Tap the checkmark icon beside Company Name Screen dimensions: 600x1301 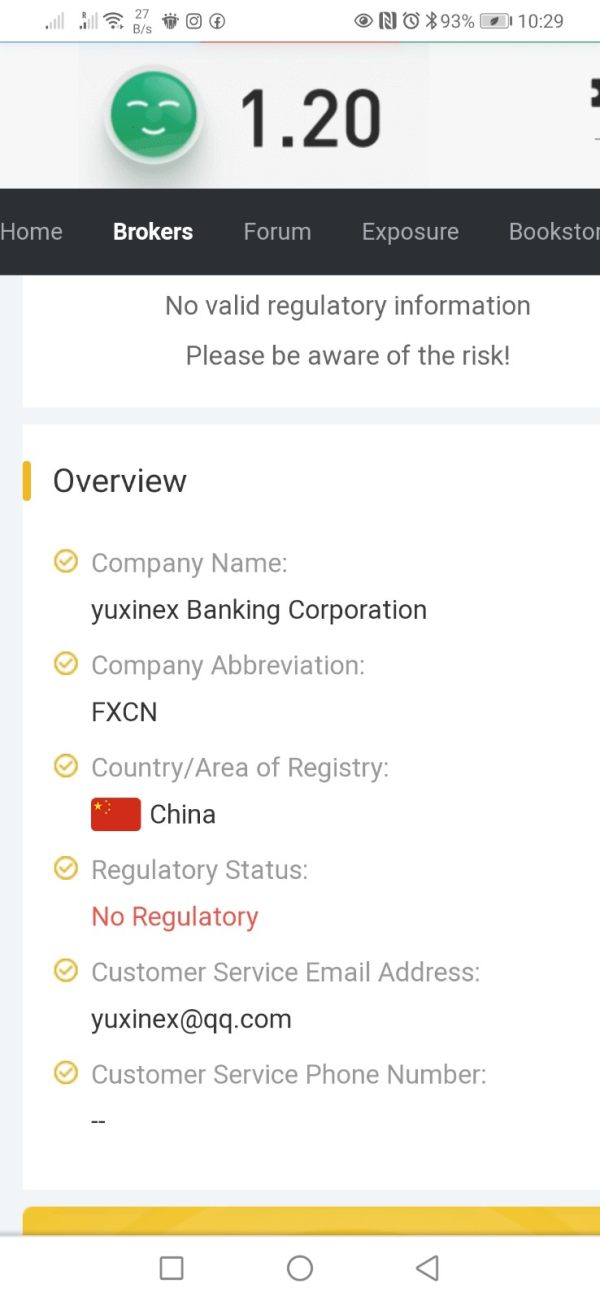65,562
